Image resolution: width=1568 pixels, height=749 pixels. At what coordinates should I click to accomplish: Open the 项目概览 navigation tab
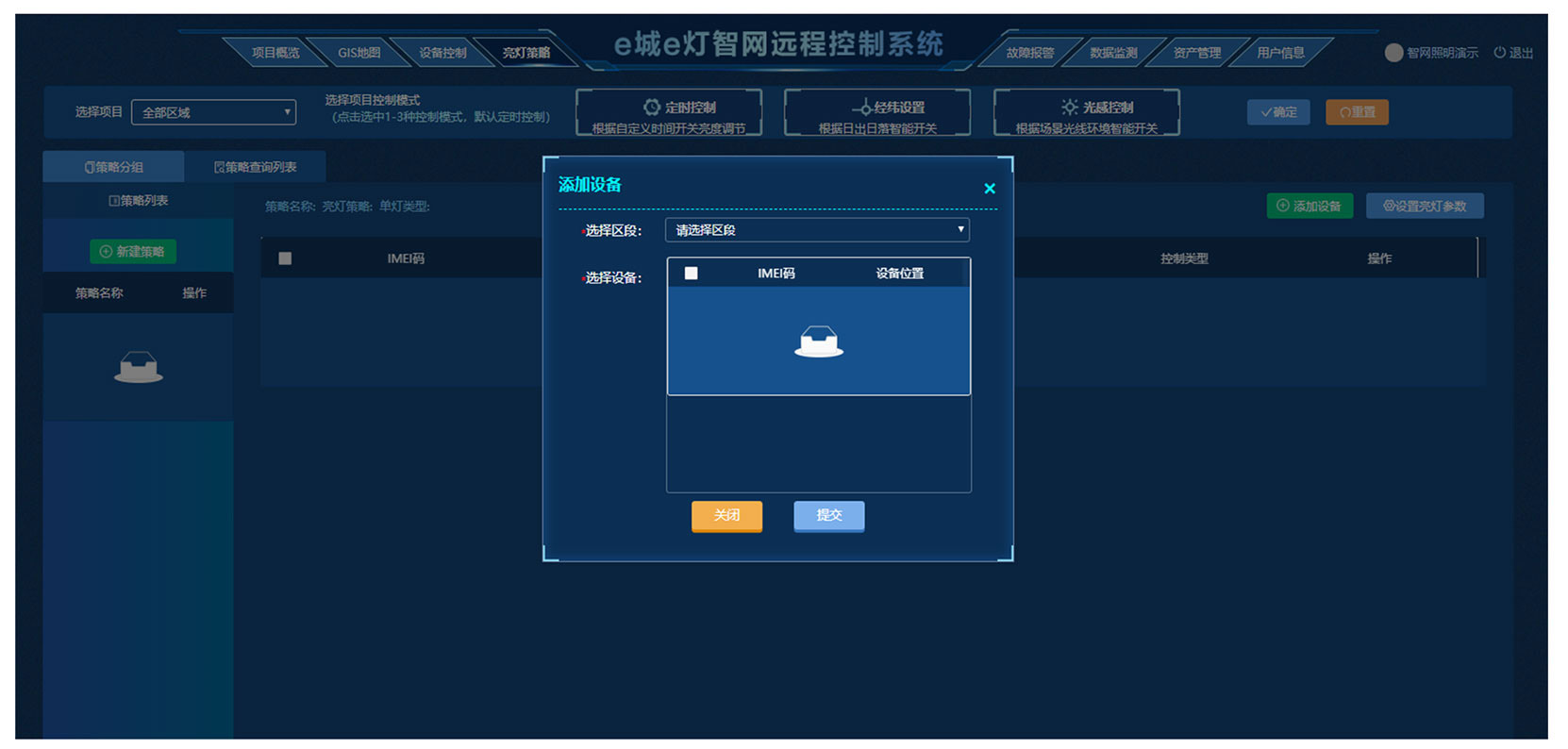coord(275,53)
